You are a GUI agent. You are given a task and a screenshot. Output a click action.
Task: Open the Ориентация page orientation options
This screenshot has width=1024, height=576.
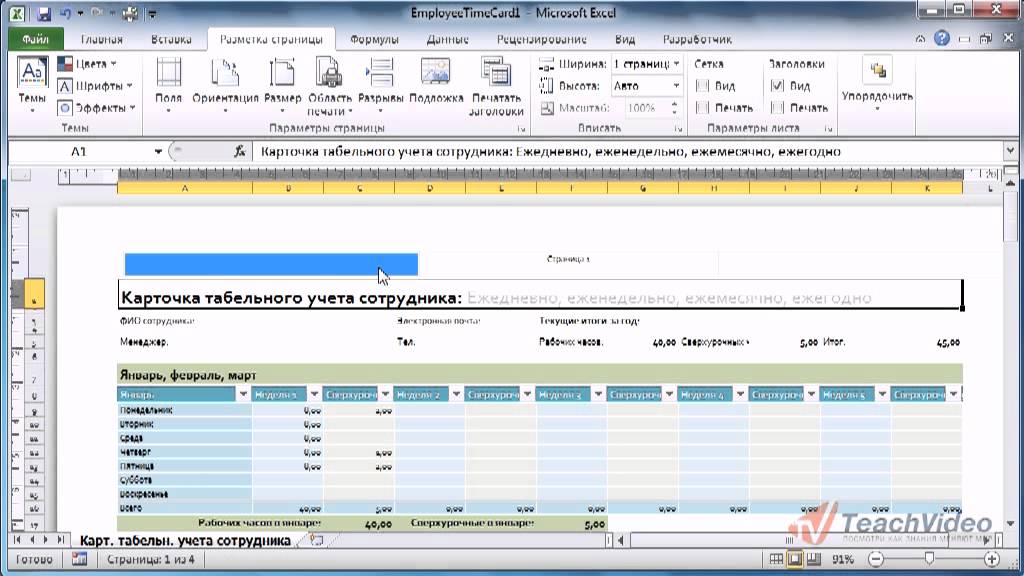coord(225,85)
